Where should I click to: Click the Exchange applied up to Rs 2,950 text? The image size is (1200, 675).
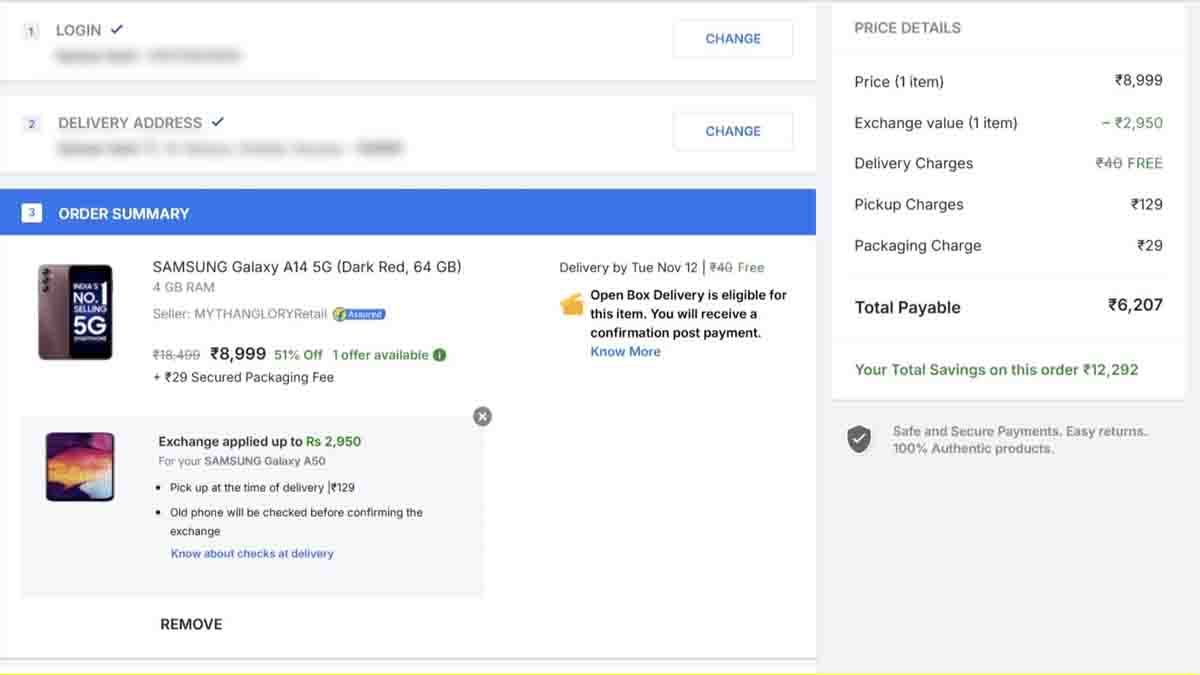[x=260, y=441]
